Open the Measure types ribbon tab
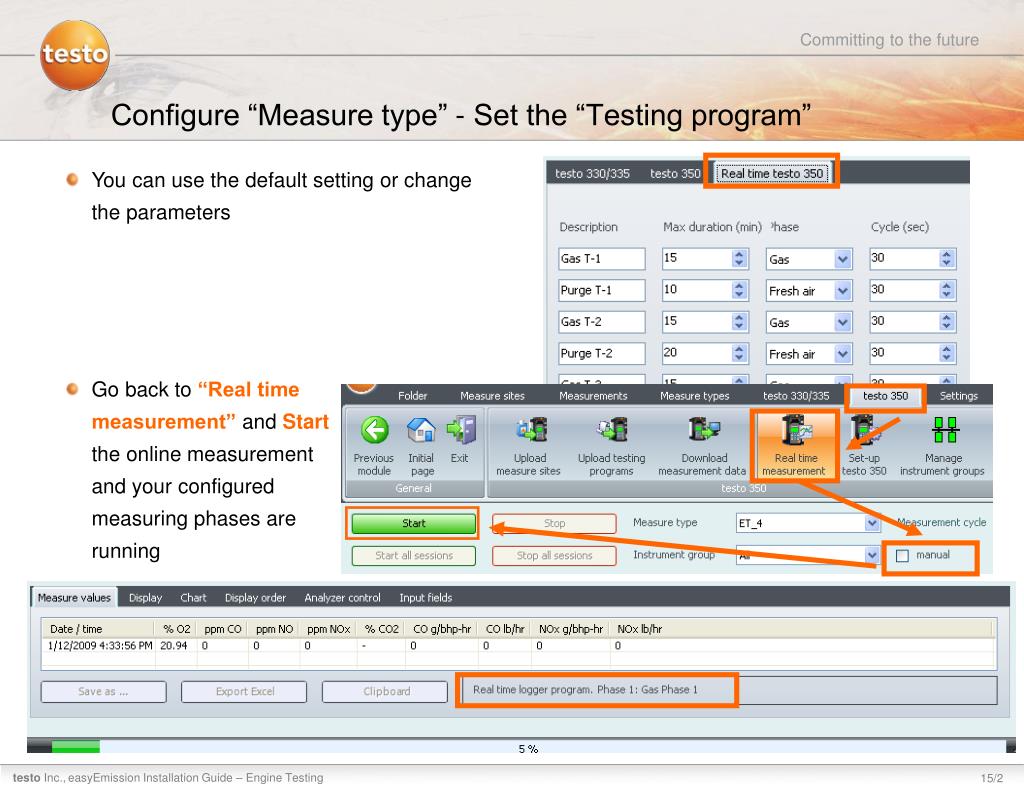Screen dimensions: 1024x791 [695, 396]
